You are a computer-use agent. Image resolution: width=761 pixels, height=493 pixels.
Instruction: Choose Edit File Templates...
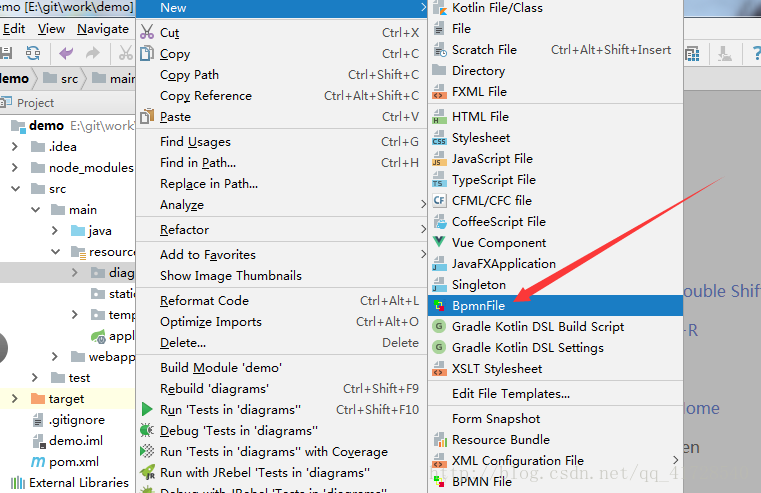coord(511,394)
